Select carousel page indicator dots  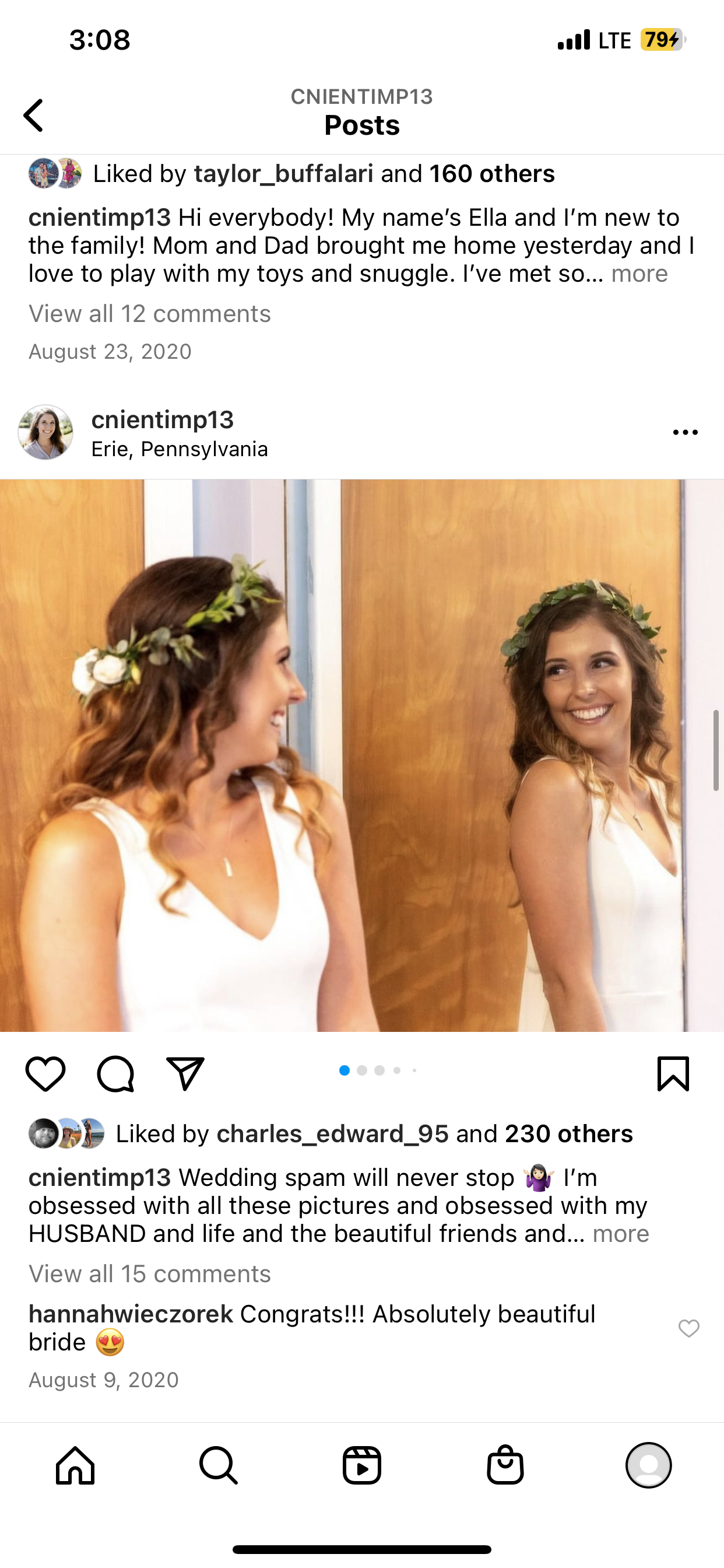[378, 1070]
